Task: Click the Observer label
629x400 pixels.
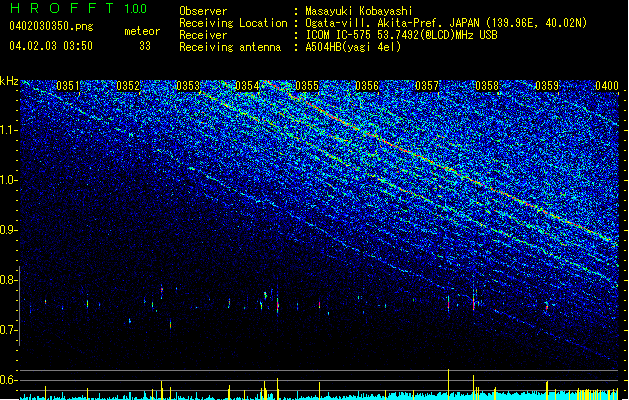Action: [x=203, y=11]
